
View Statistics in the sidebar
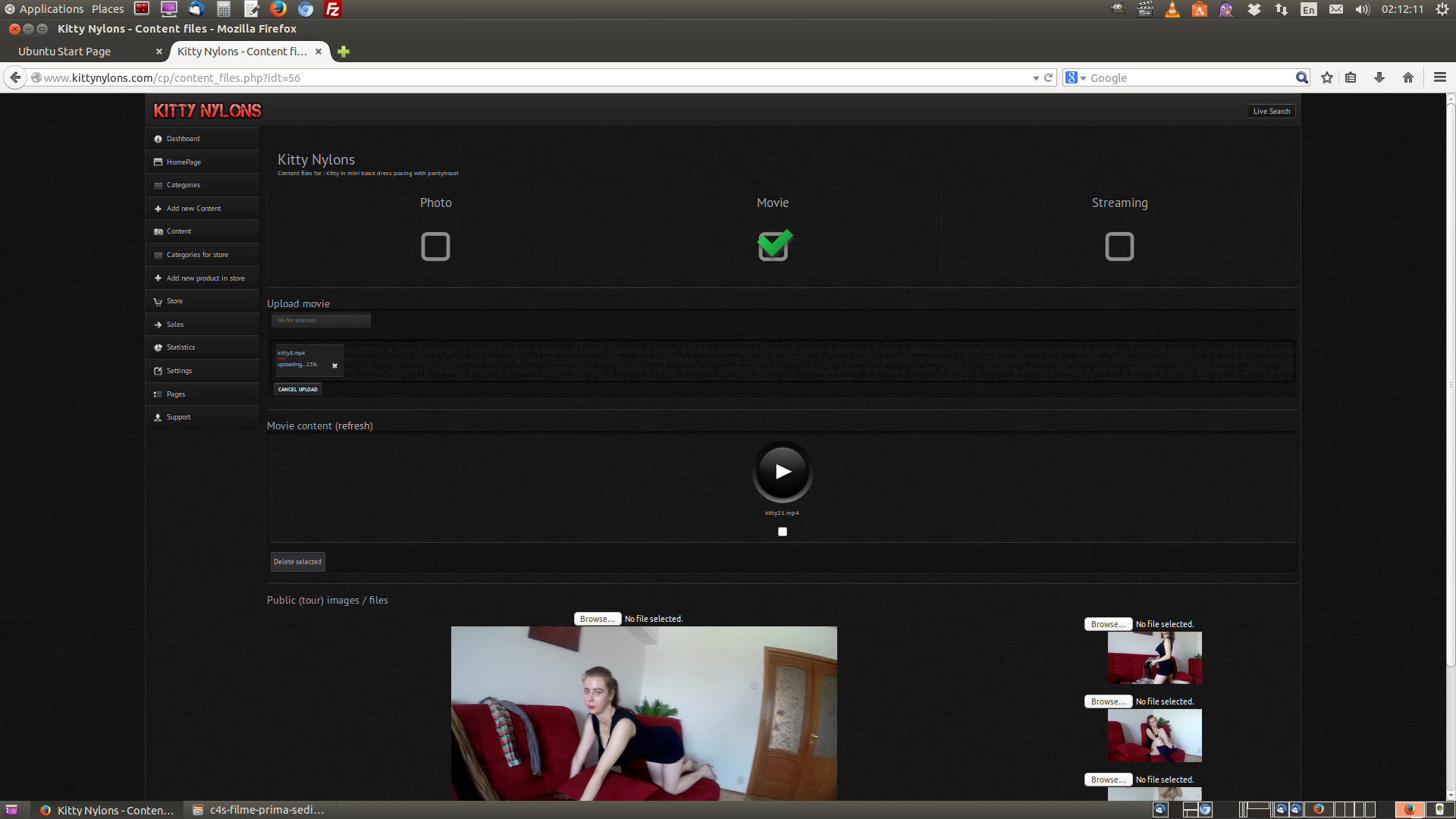point(202,347)
